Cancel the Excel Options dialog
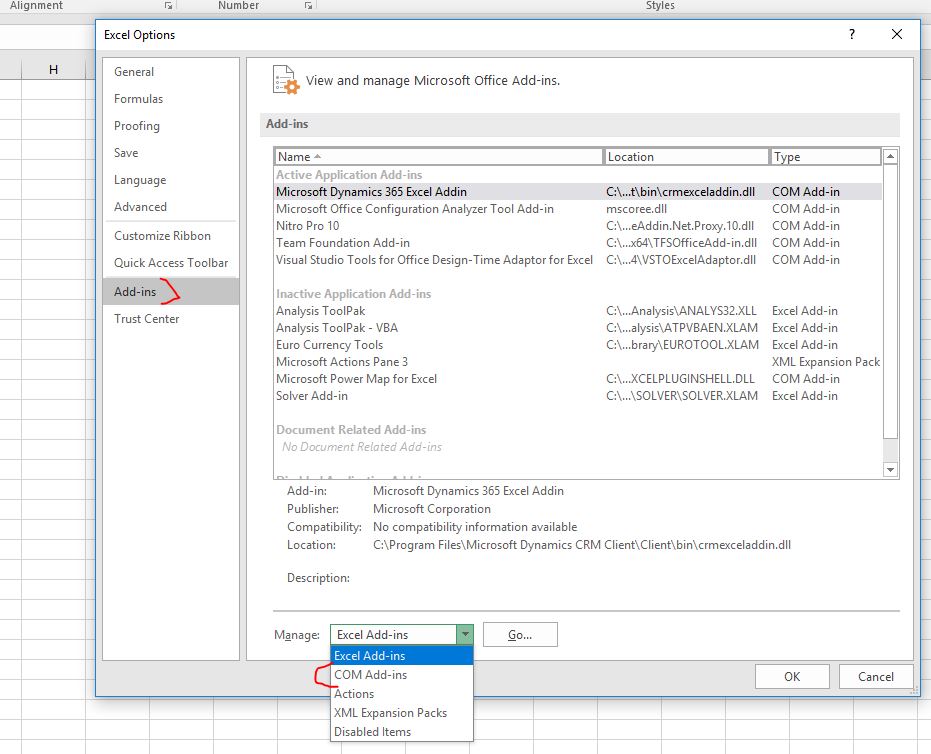Screen dimensions: 931x754 tap(875, 677)
